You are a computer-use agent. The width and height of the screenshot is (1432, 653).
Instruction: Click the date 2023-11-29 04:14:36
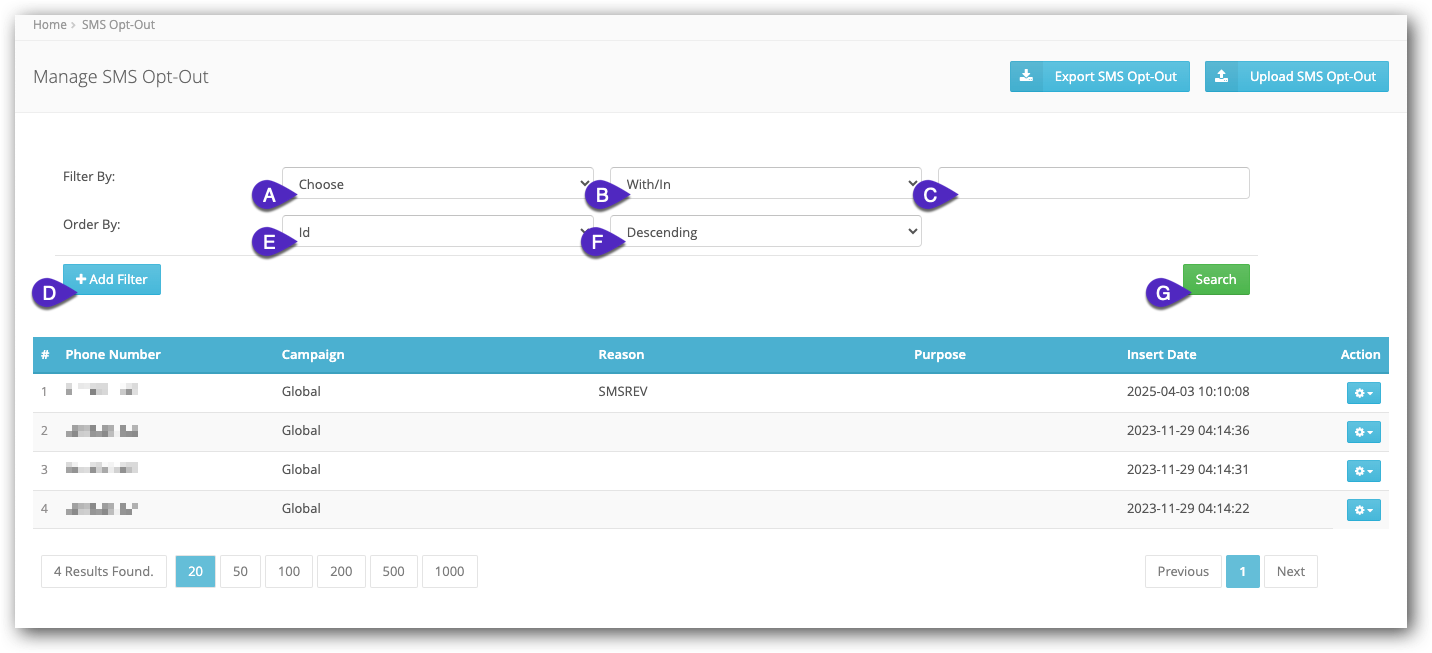coord(1188,431)
